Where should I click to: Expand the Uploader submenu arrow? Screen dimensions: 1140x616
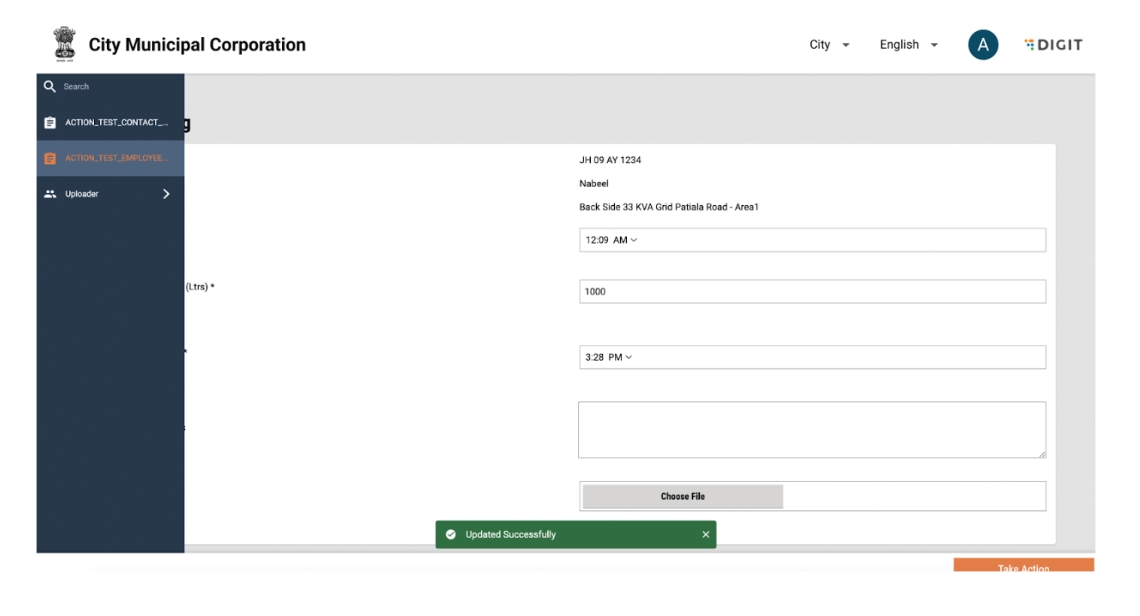[166, 194]
